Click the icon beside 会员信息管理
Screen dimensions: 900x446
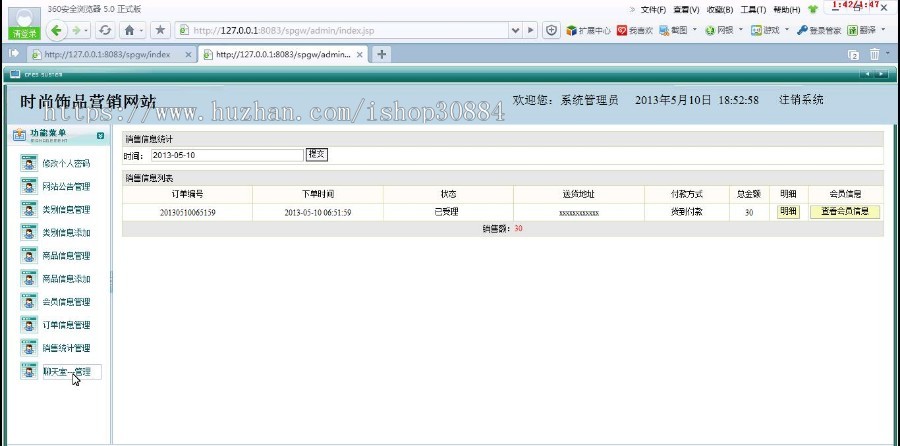[29, 301]
